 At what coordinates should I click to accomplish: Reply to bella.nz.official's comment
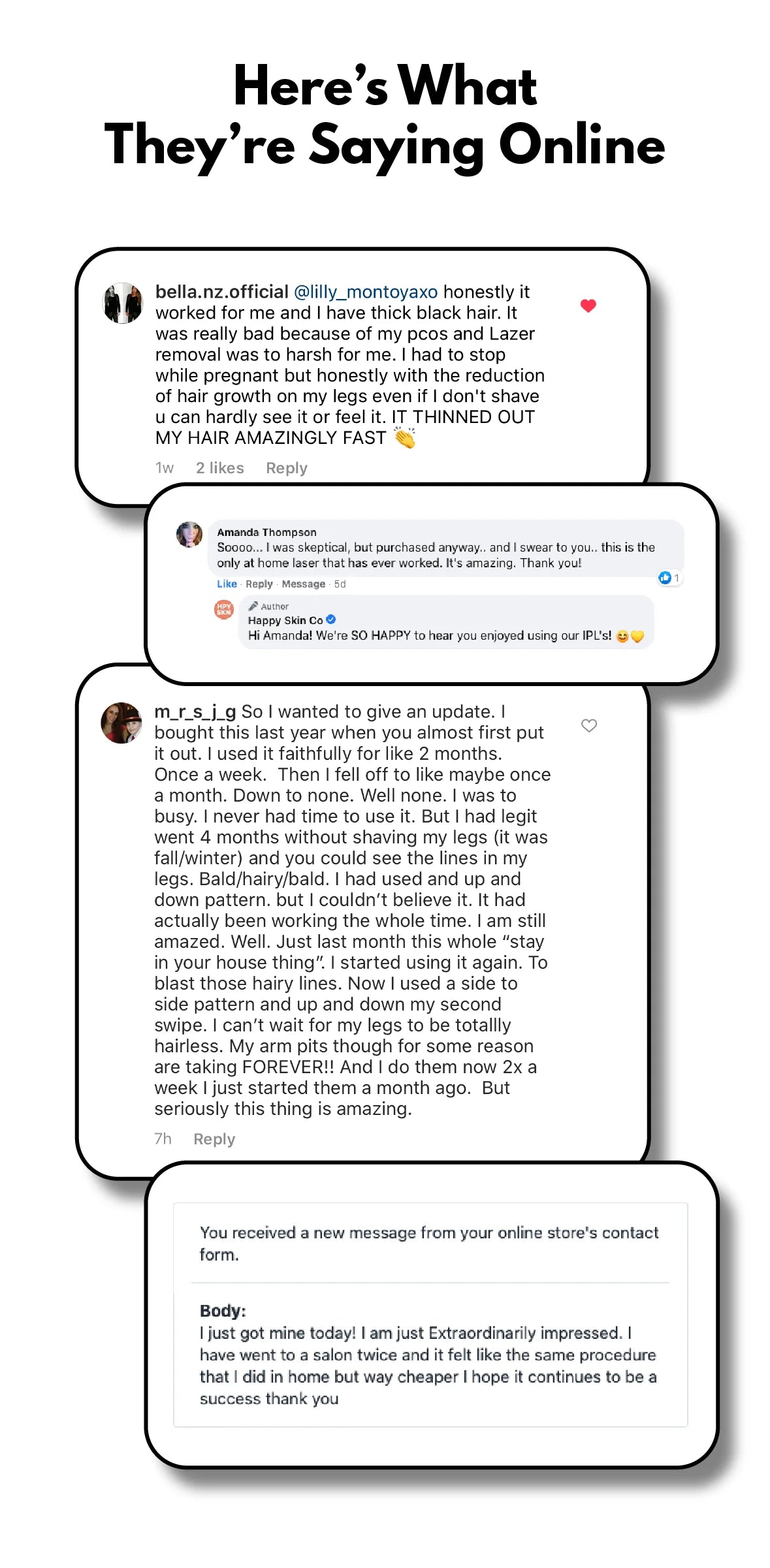[286, 468]
